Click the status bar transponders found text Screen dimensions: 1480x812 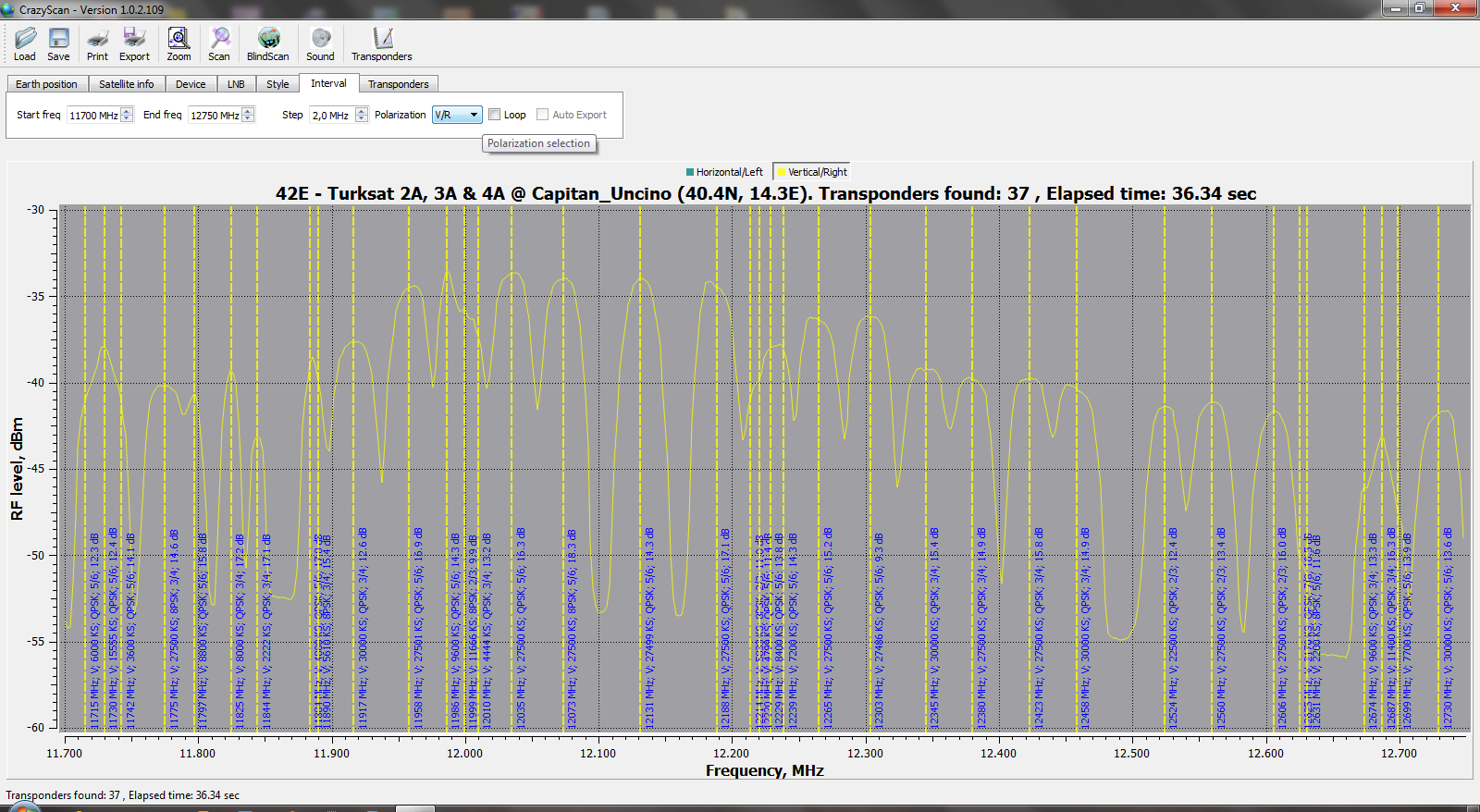pos(122,795)
